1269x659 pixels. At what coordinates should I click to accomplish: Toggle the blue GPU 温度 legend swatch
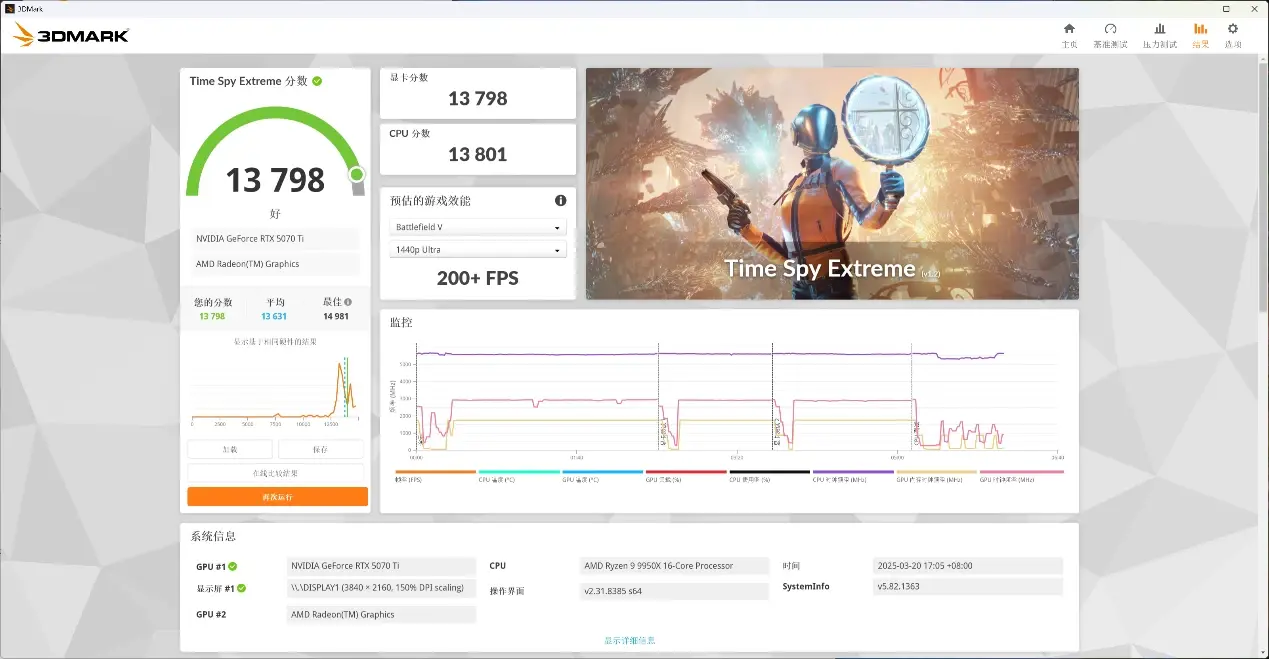[603, 471]
